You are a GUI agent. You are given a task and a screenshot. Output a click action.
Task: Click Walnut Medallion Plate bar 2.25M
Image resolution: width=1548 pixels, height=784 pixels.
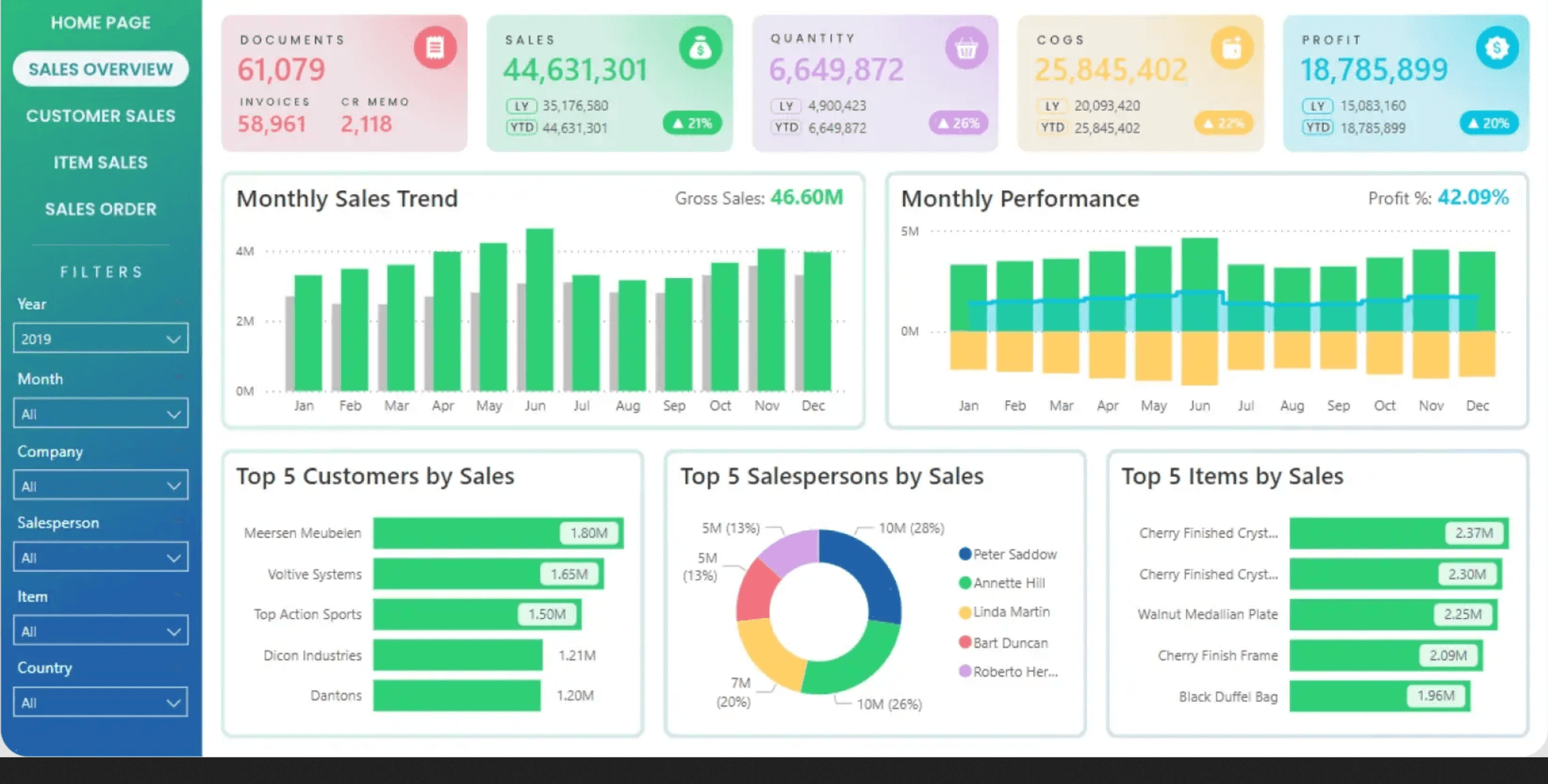coord(1393,614)
